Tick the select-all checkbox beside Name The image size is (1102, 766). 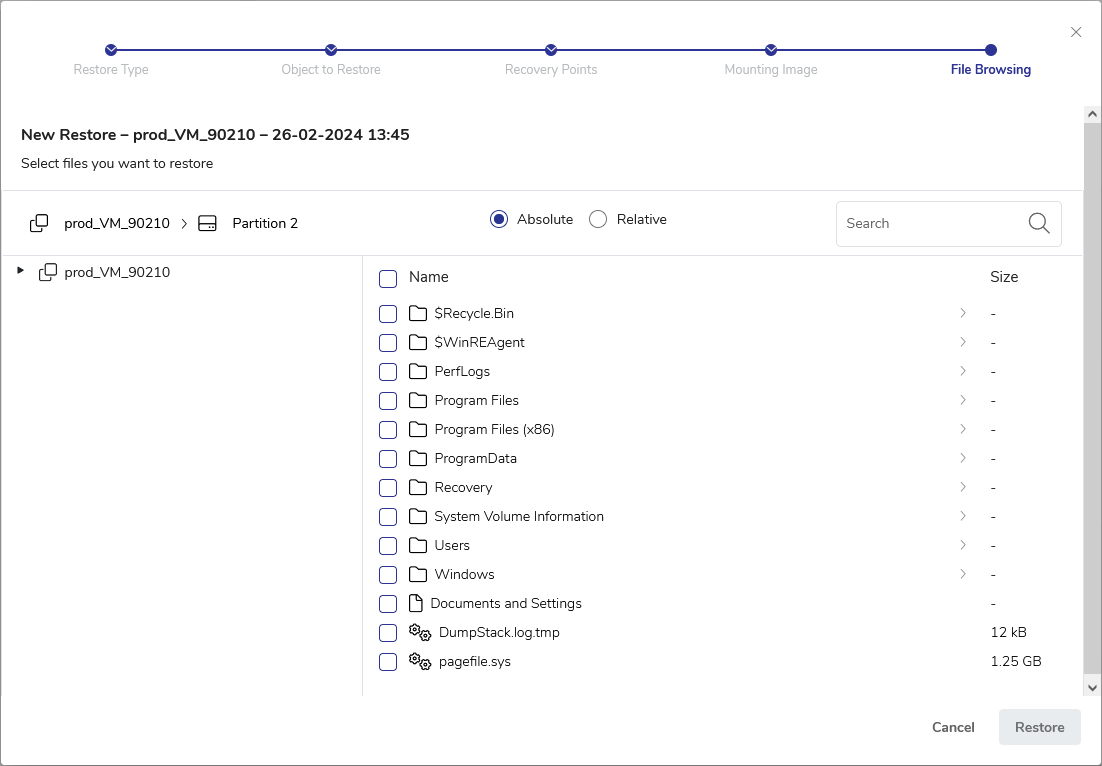(x=388, y=278)
